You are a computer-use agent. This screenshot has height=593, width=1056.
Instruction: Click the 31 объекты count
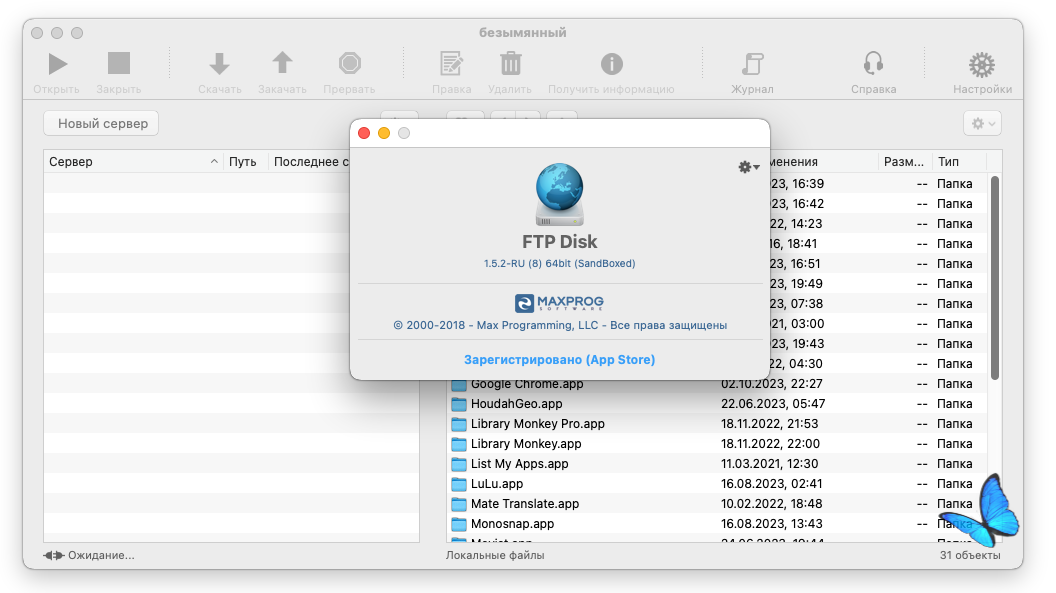point(970,555)
